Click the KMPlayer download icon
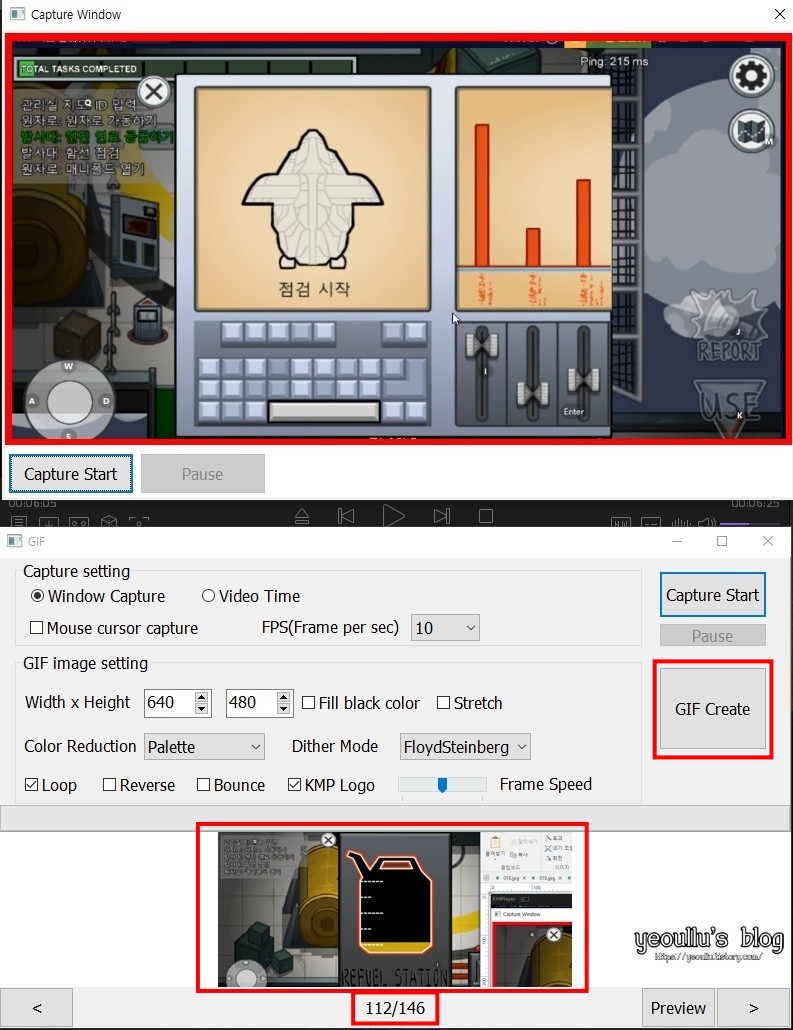 [x=49, y=522]
